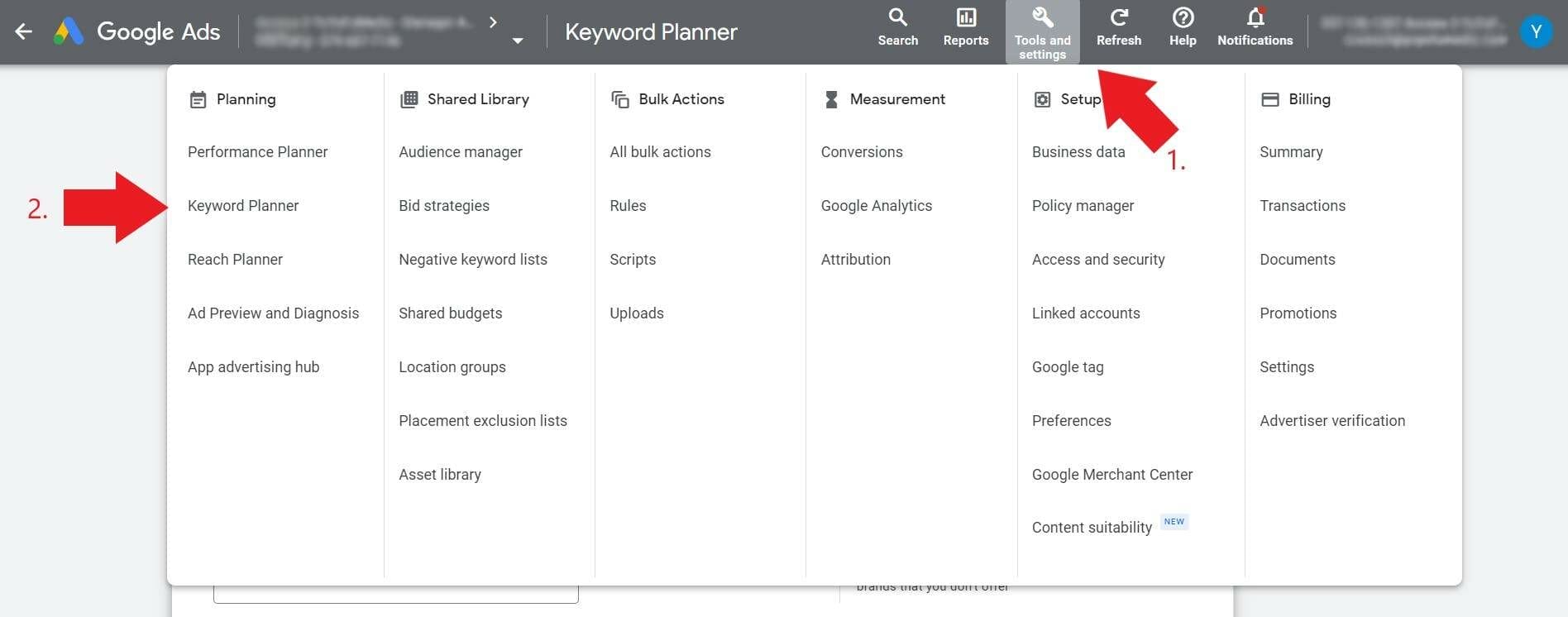Click the Setup gear icon
The image size is (1568, 617).
coord(1043,99)
